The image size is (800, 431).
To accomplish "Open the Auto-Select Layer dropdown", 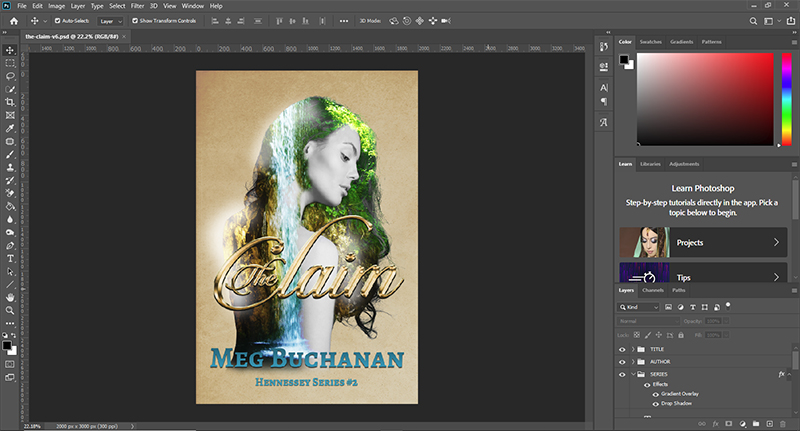I will tap(111, 20).
